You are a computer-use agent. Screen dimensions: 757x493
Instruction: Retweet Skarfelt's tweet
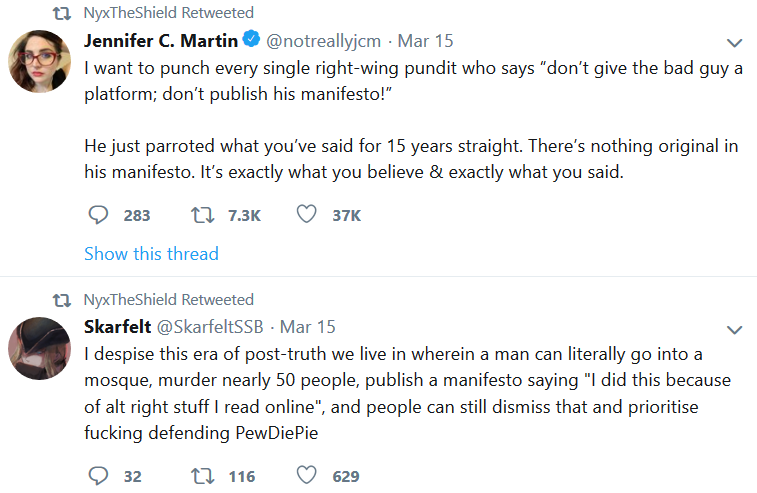[202, 476]
